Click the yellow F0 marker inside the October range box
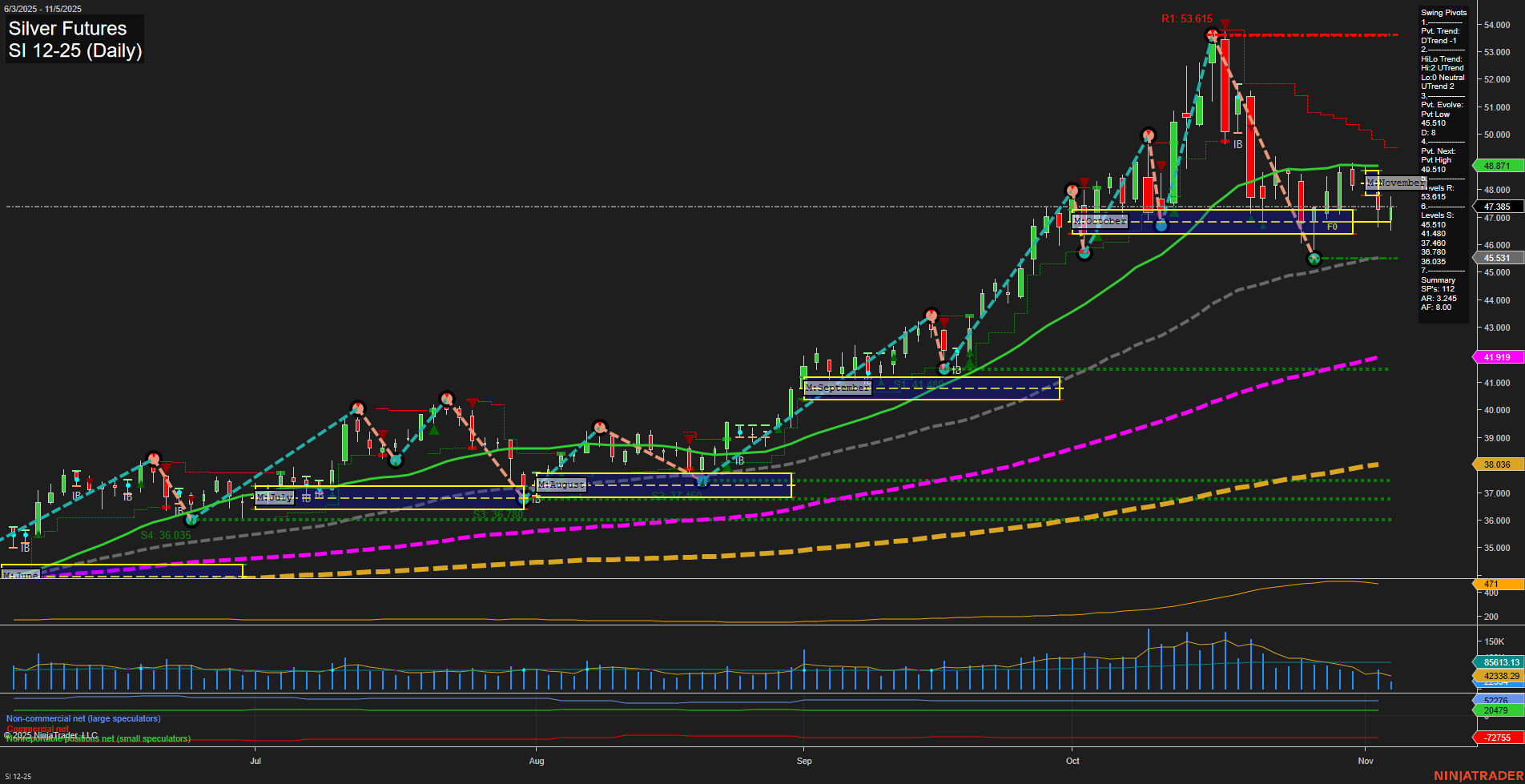1525x784 pixels. pyautogui.click(x=1334, y=227)
